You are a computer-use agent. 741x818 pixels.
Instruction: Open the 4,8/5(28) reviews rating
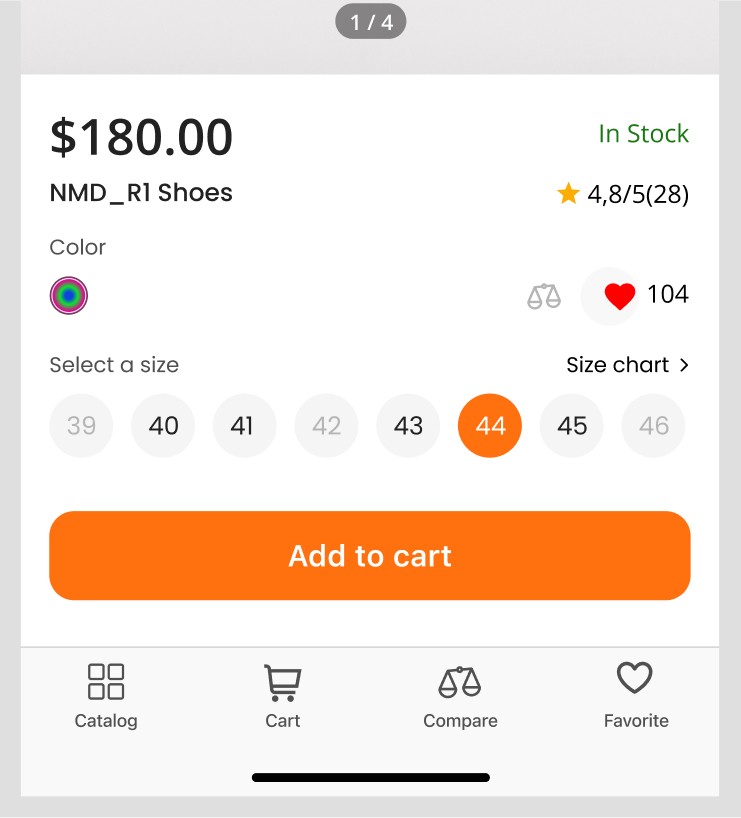click(x=638, y=194)
